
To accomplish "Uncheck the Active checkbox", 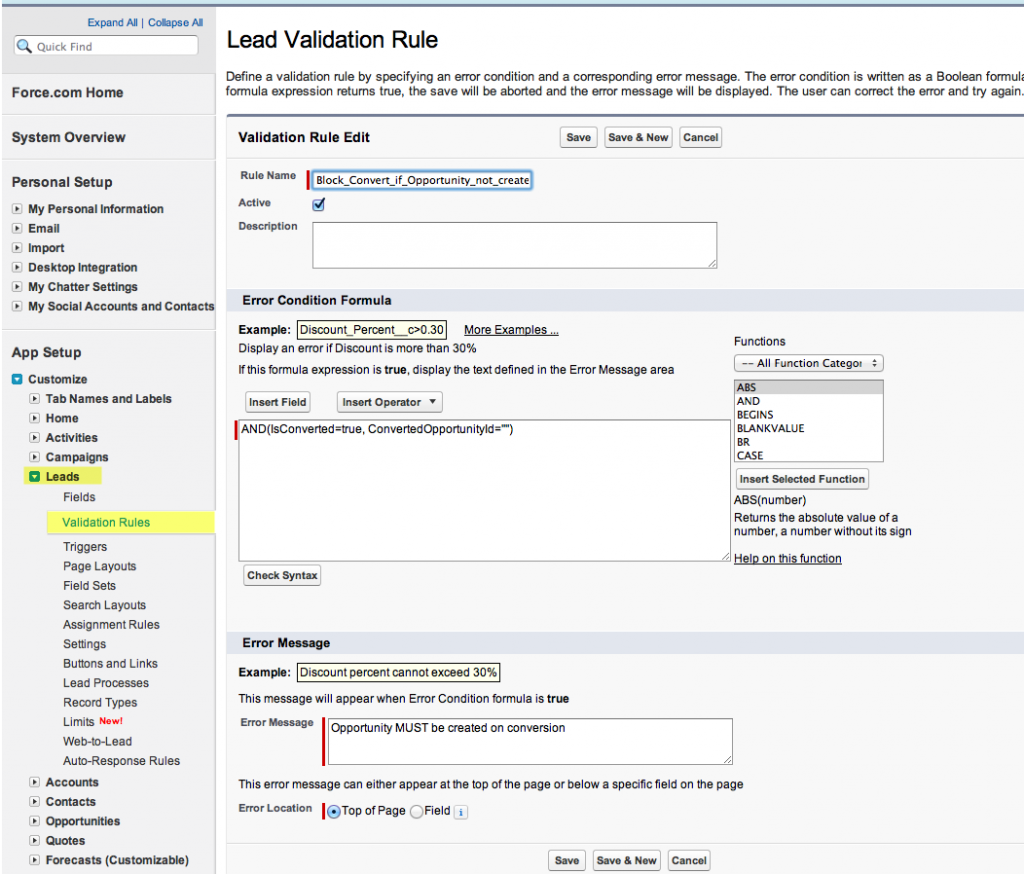I will (319, 204).
